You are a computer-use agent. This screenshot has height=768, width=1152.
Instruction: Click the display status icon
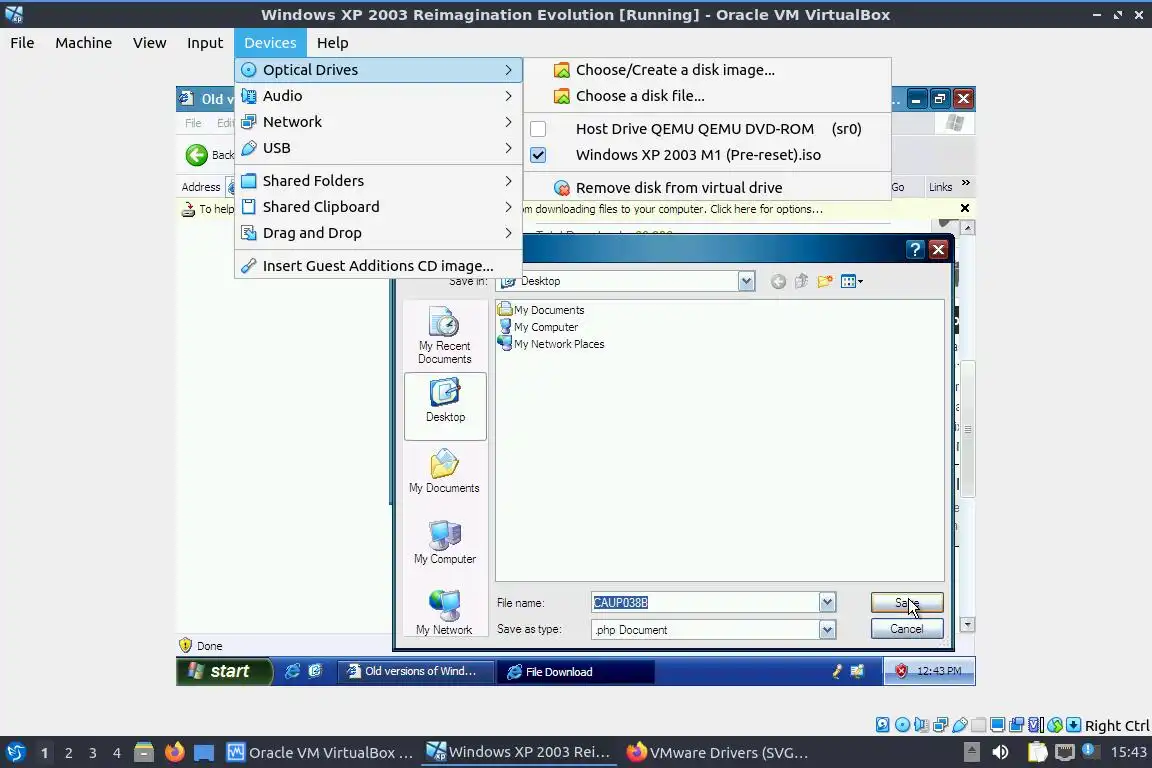pyautogui.click(x=998, y=725)
